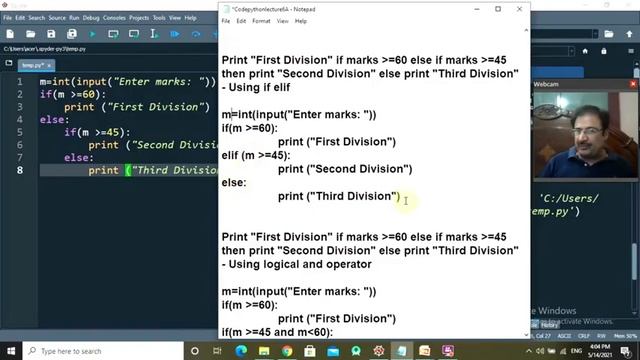Open Spyder View menu
This screenshot has height=360, width=640.
point(175,18)
